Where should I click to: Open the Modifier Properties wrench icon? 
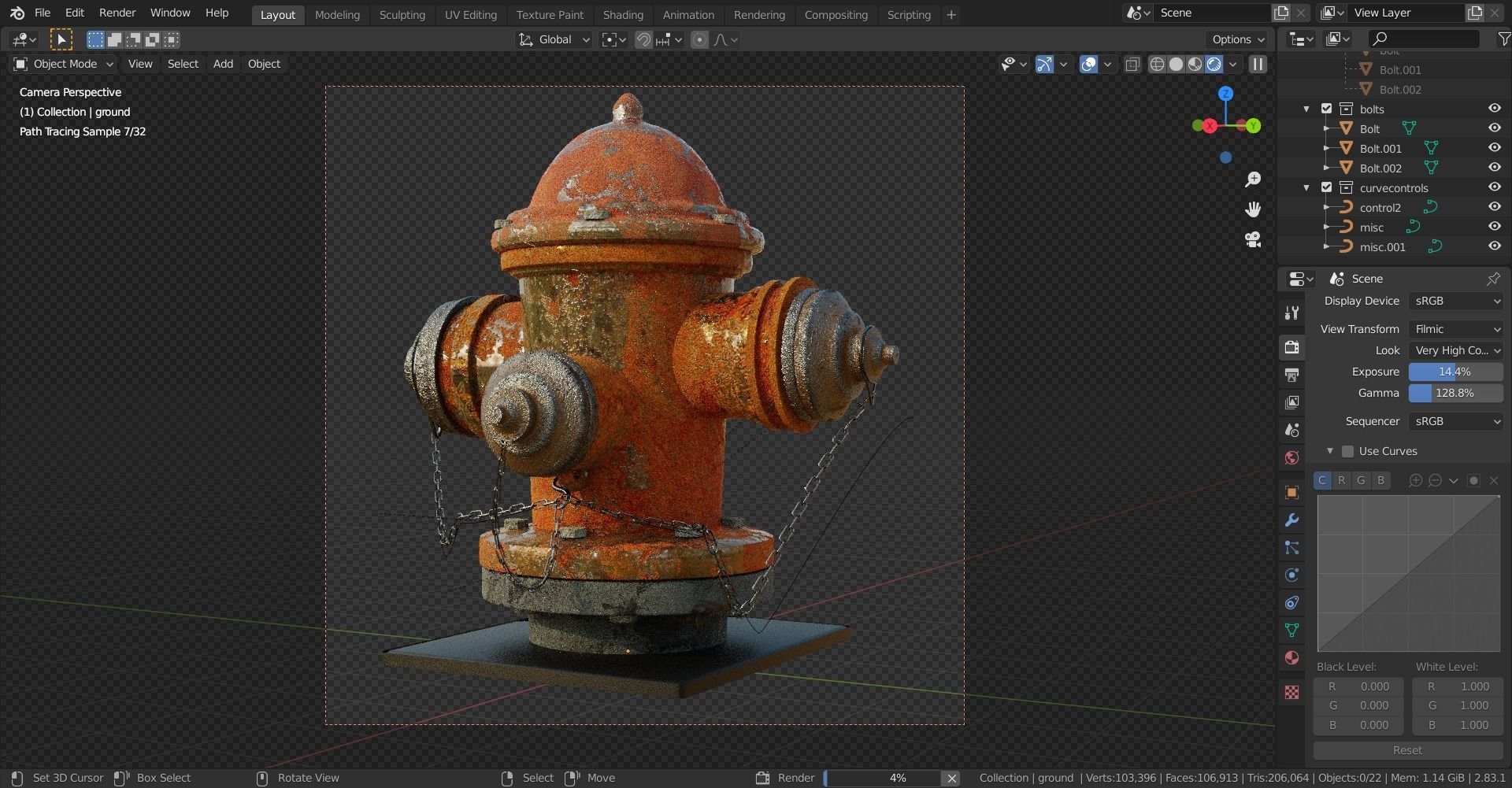[1291, 520]
